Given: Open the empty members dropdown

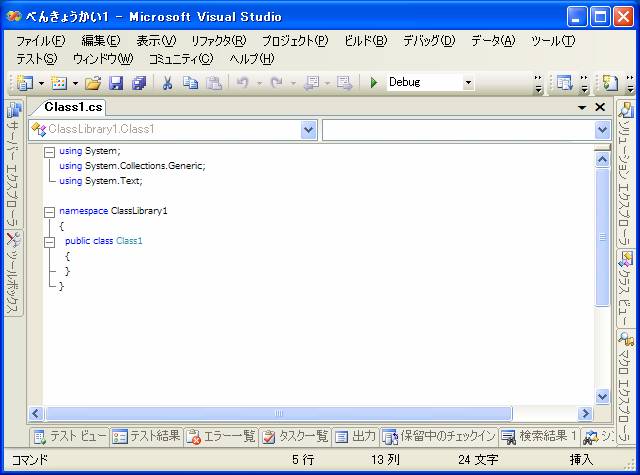Looking at the screenshot, I should [602, 129].
